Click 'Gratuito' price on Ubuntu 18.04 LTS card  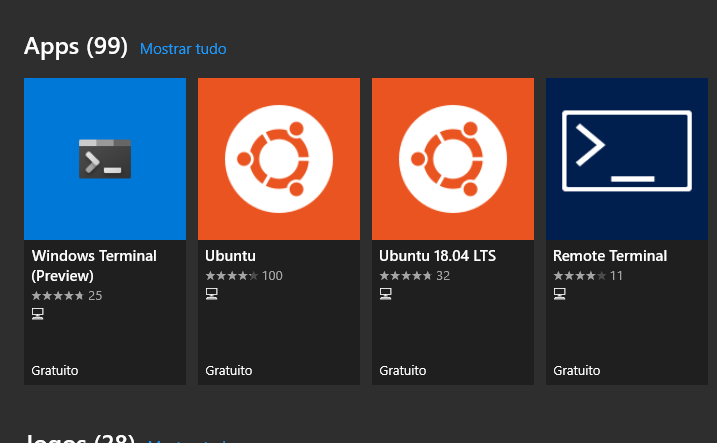(403, 370)
